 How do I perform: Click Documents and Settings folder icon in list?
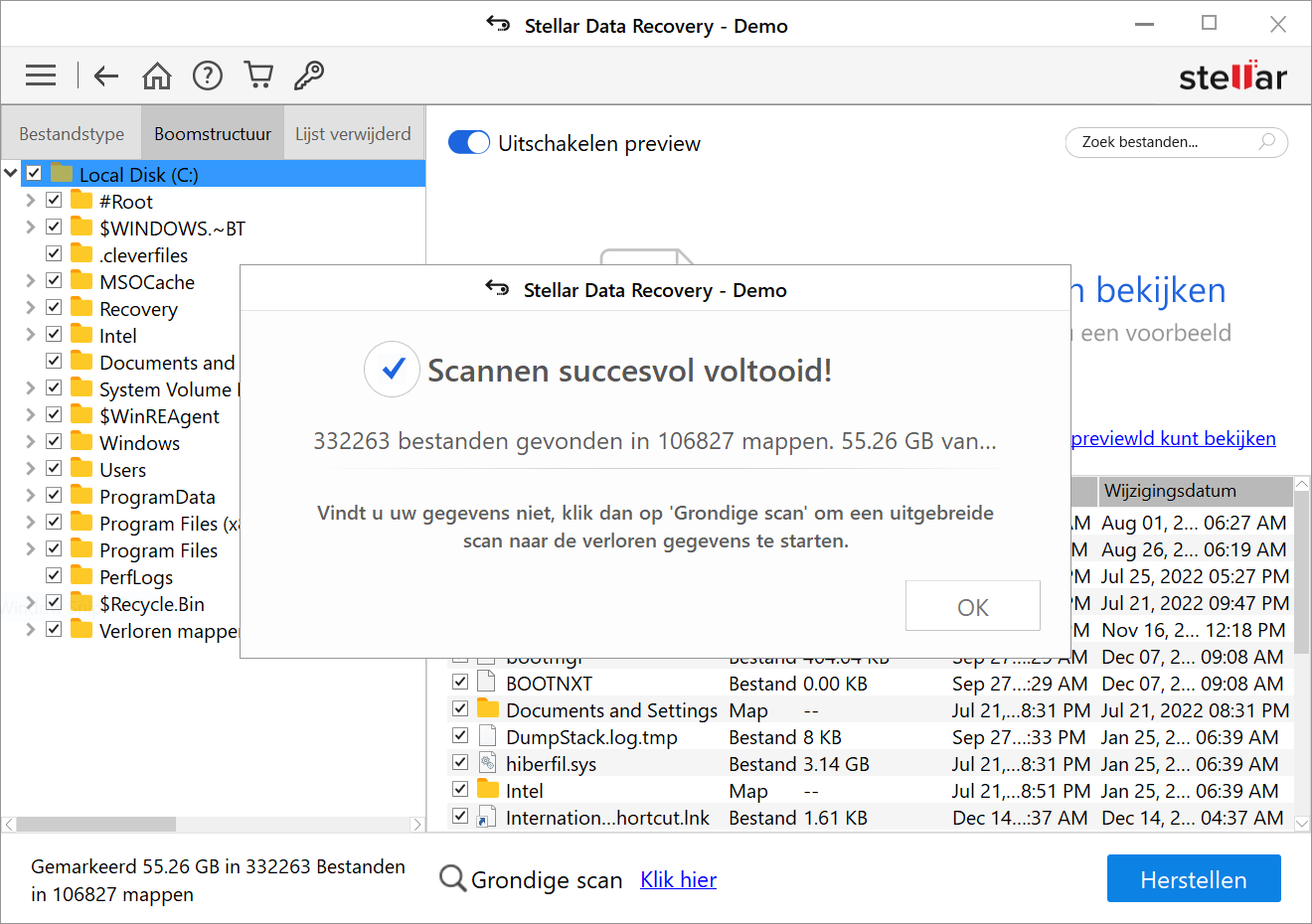(487, 709)
